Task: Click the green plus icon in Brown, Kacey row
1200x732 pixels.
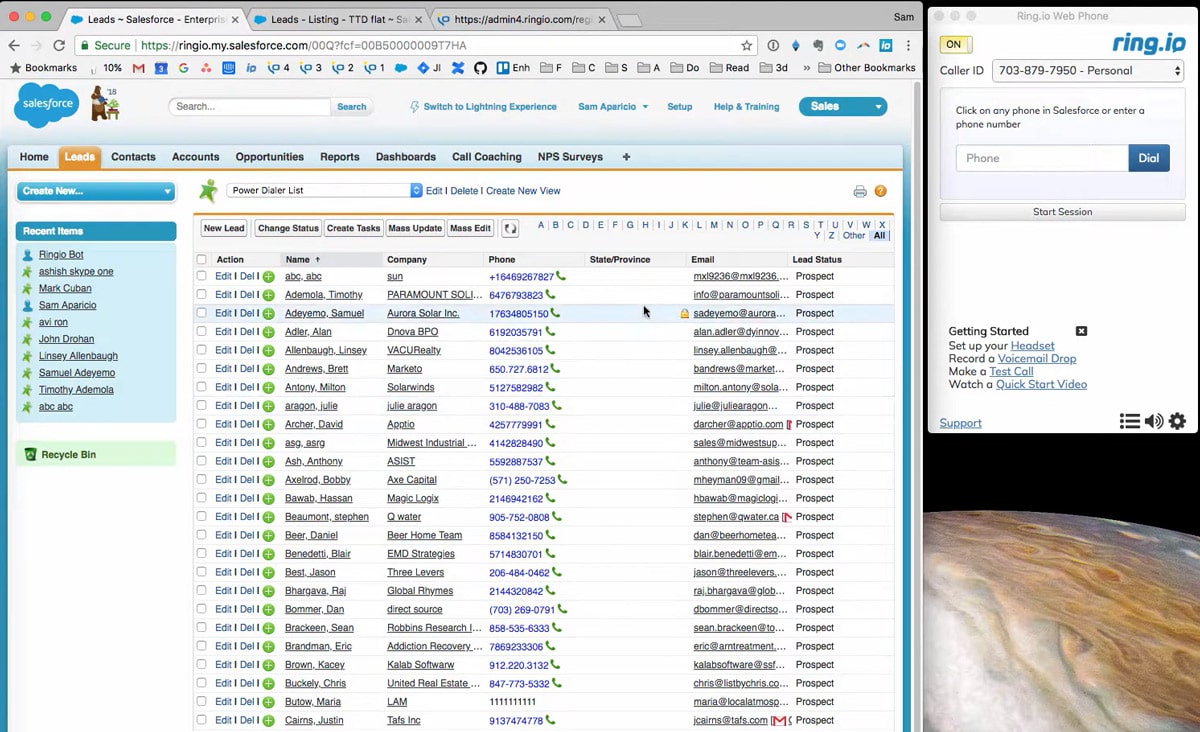Action: [x=268, y=665]
